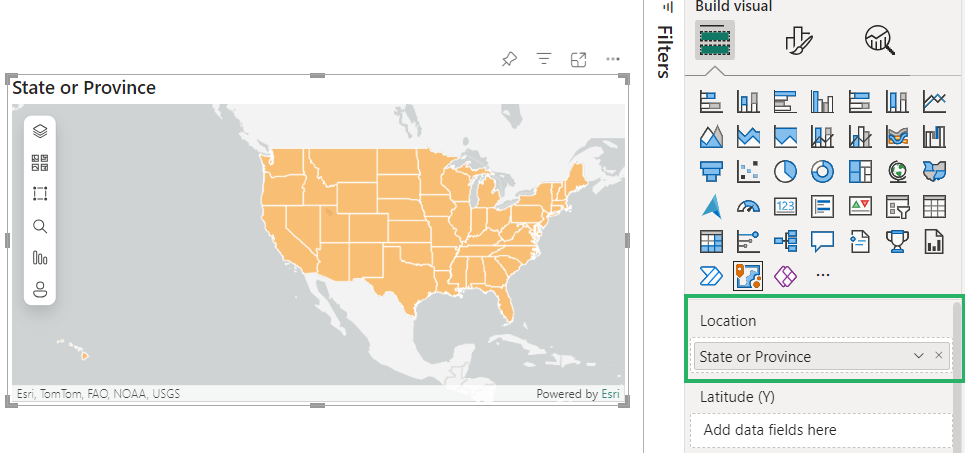
Task: Remove State or Province field
Action: click(938, 356)
